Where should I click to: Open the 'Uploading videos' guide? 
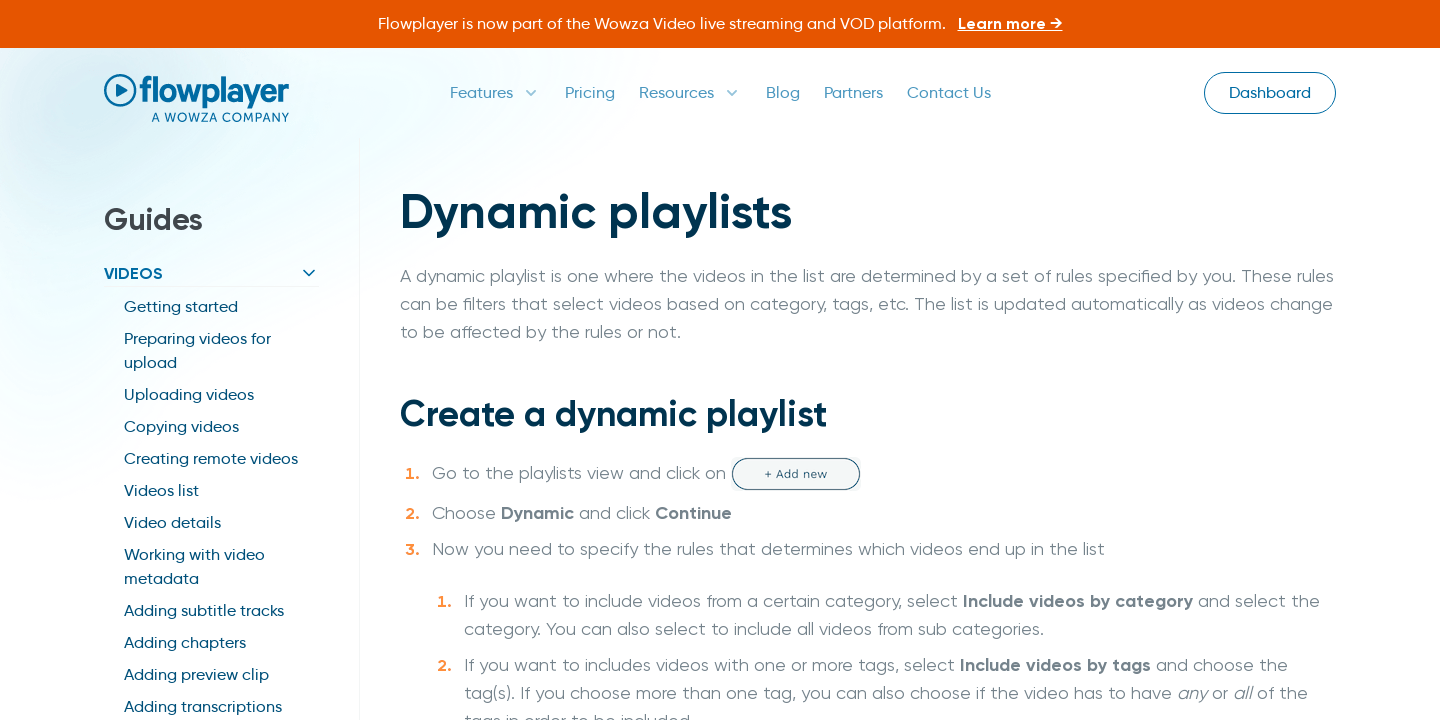point(188,395)
